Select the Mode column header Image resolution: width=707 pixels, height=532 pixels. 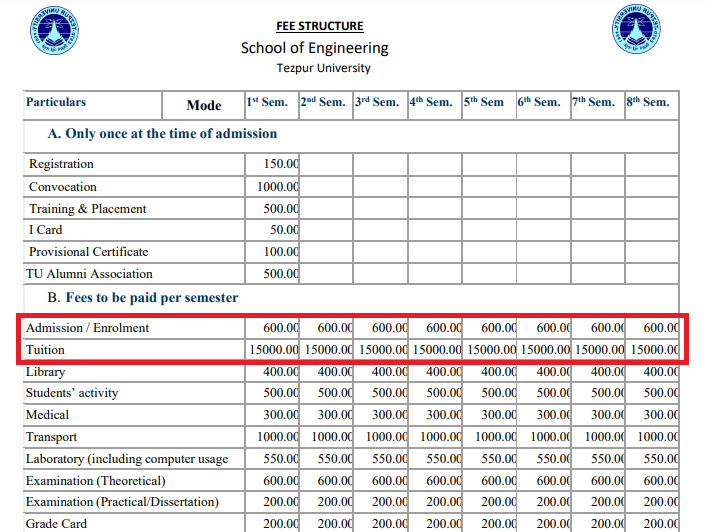point(204,105)
